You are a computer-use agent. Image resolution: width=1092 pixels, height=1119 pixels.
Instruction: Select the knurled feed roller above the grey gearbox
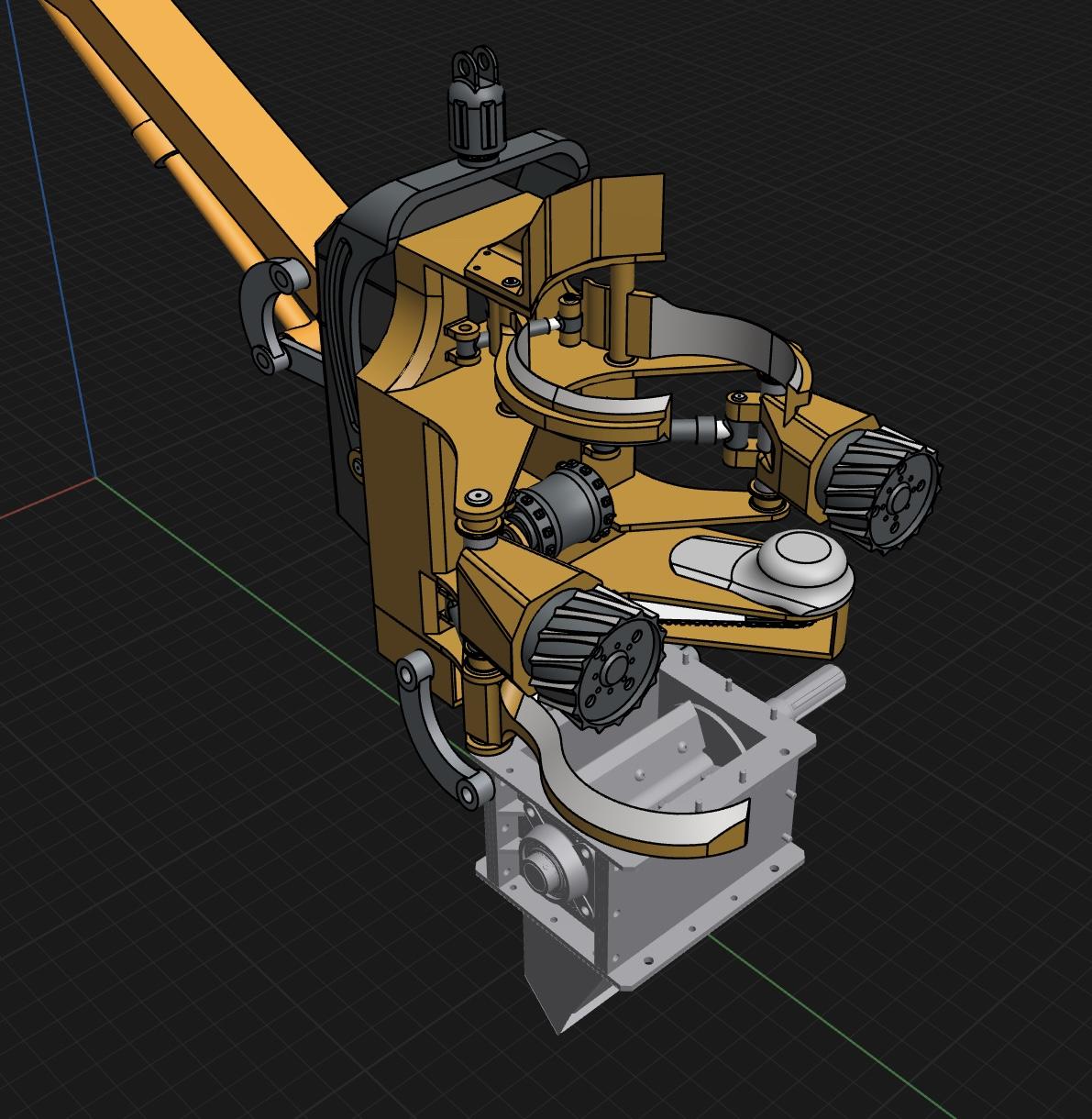[596, 660]
